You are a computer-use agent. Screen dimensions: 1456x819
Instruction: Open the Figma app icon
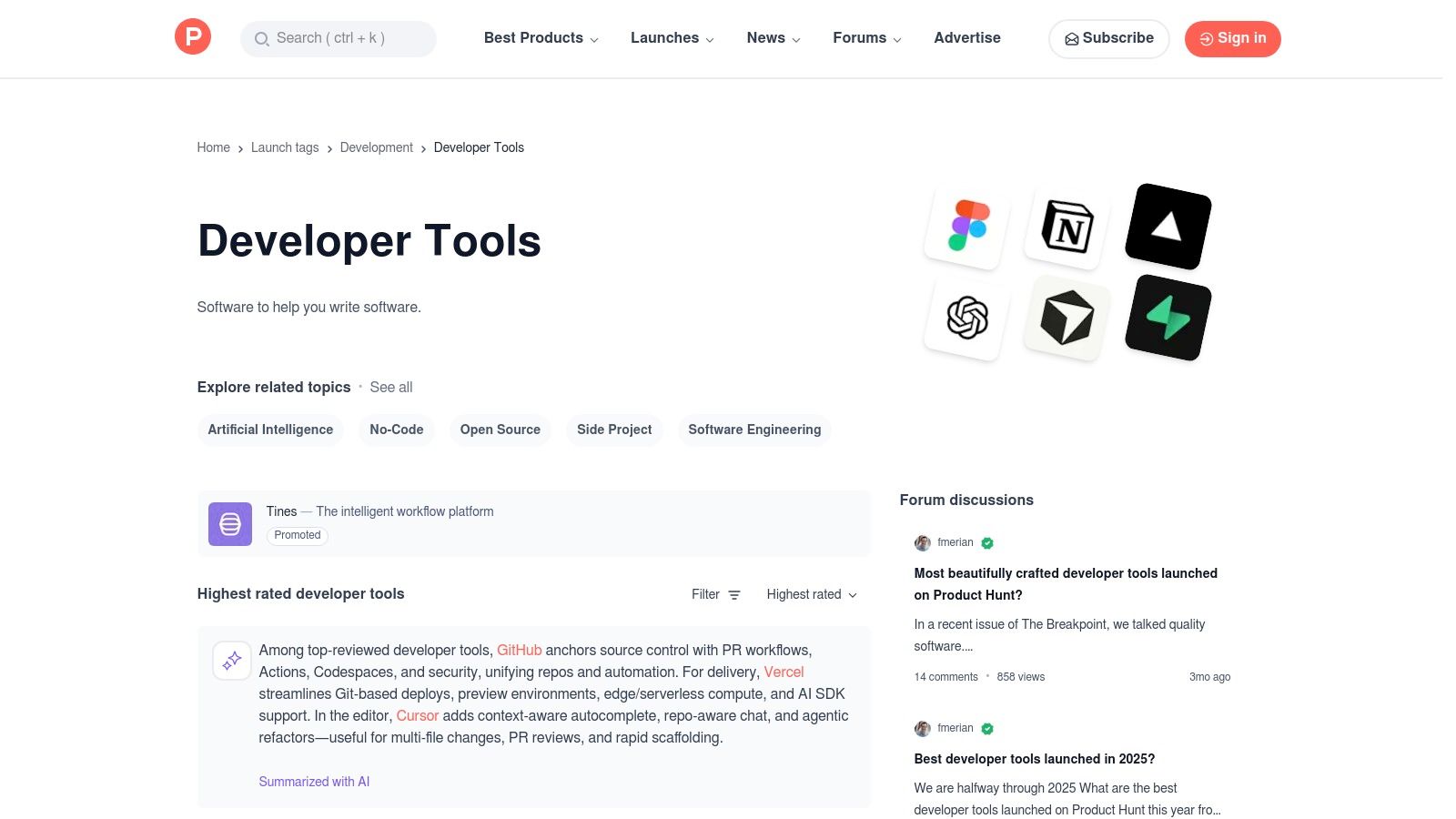pos(967,226)
